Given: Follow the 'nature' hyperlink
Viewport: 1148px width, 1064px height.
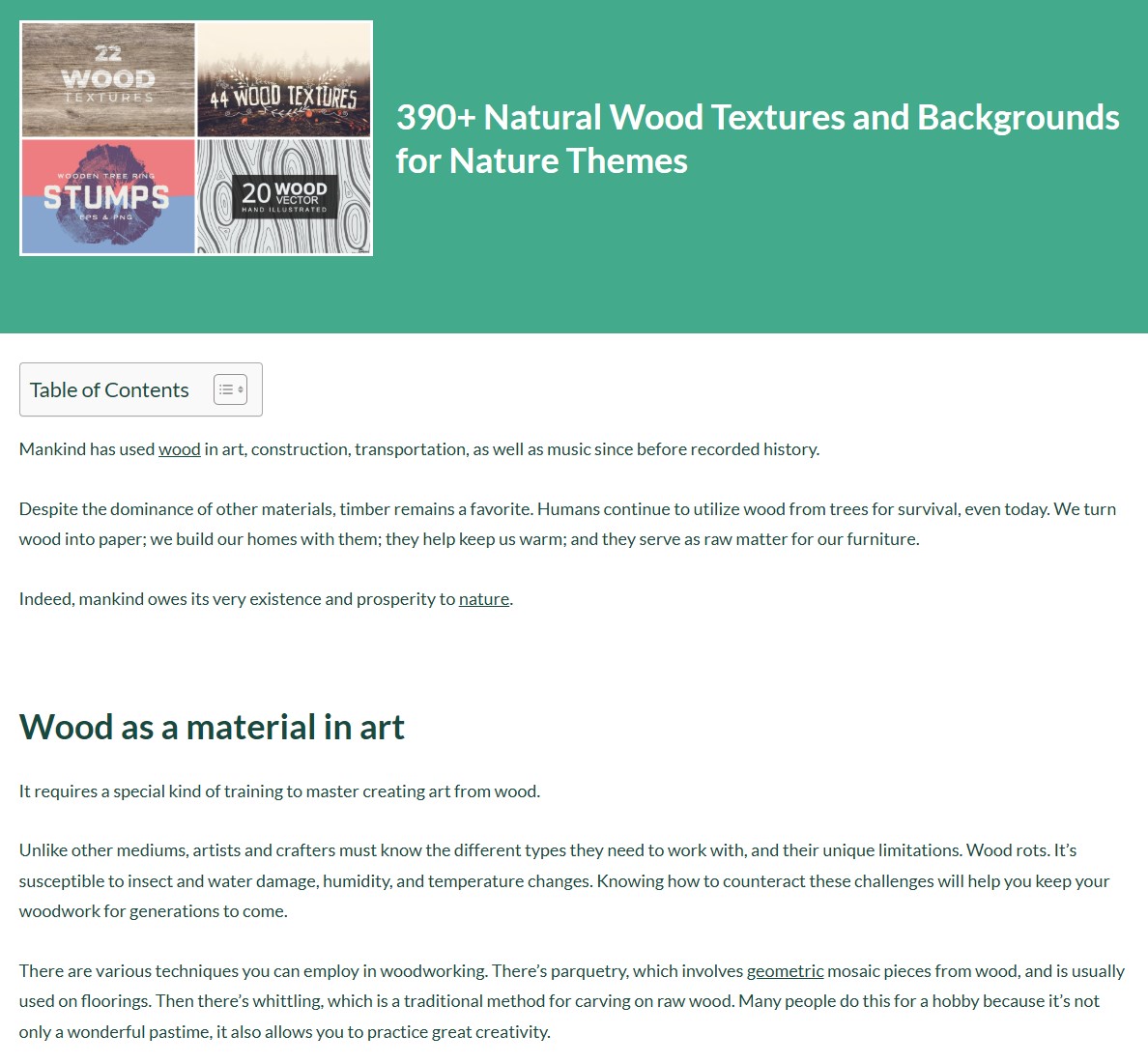Looking at the screenshot, I should [x=483, y=599].
